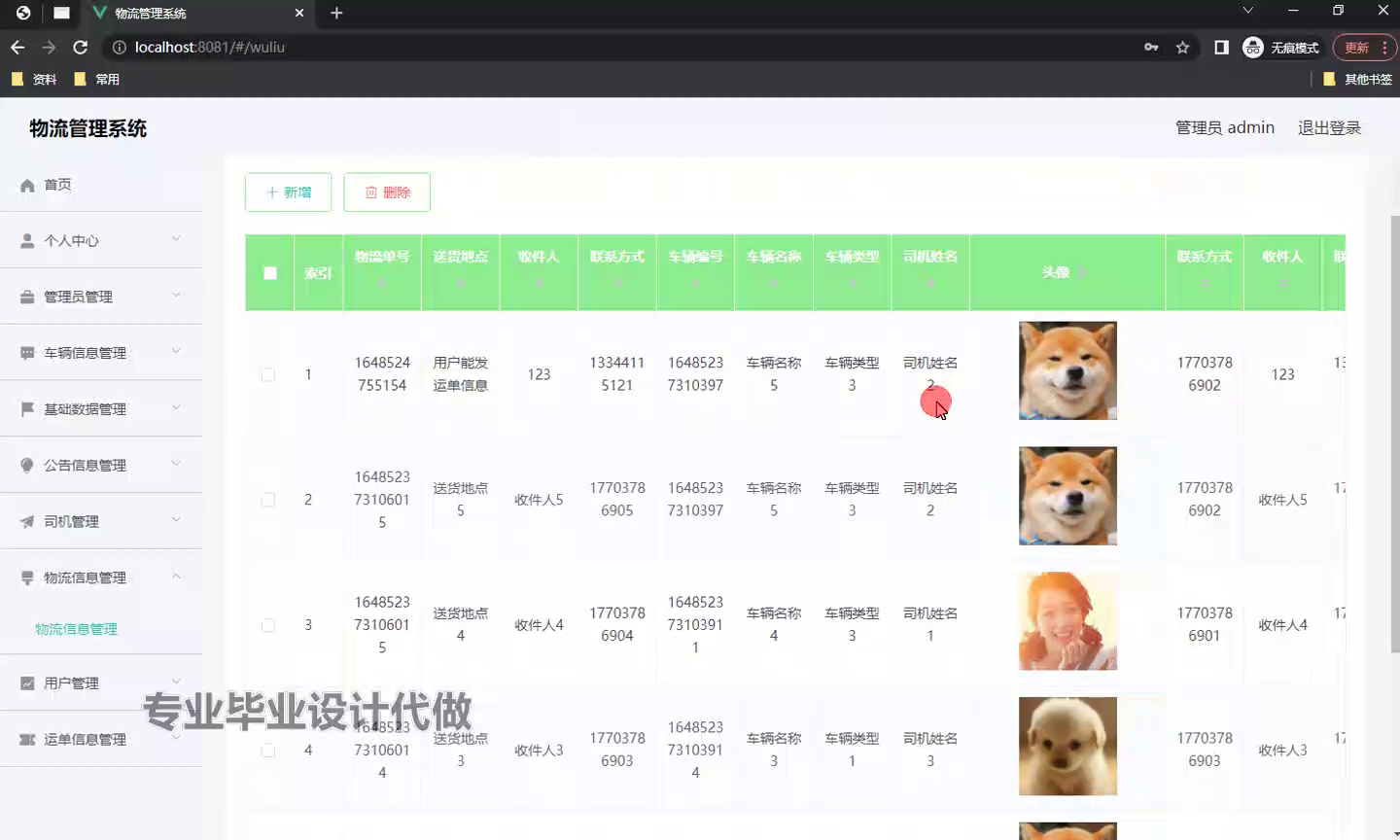This screenshot has width=1400, height=840.
Task: Click the 车辆名称 3 cell
Action: (774, 750)
